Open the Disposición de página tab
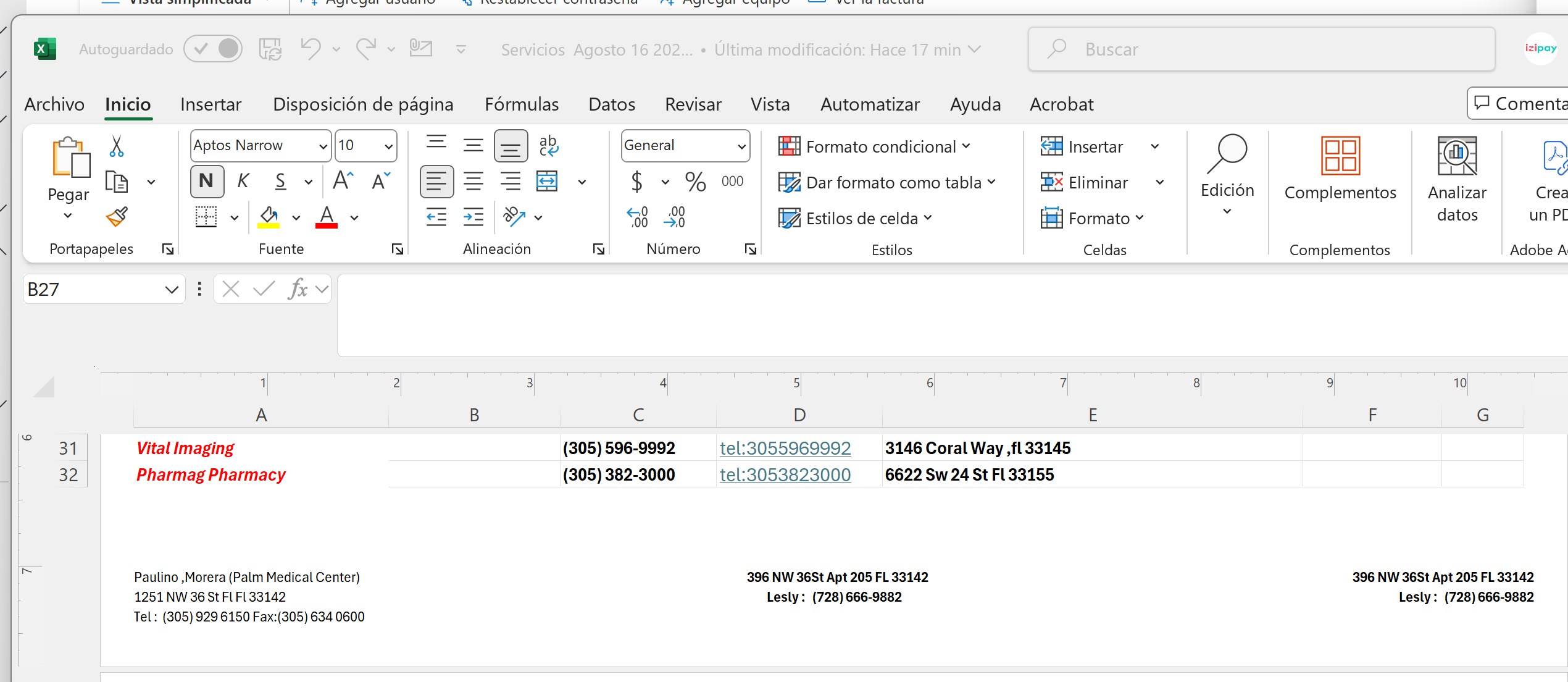Screen dimensions: 1568x682 363,104
